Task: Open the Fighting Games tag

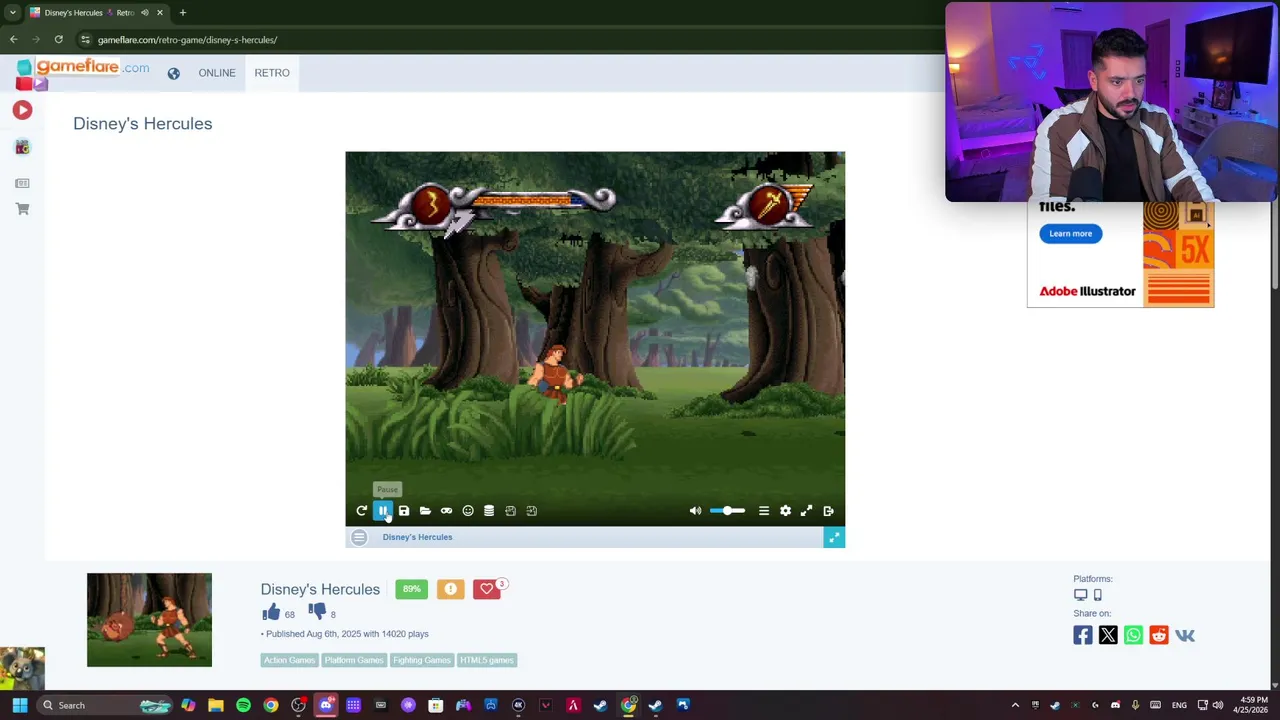Action: point(422,660)
